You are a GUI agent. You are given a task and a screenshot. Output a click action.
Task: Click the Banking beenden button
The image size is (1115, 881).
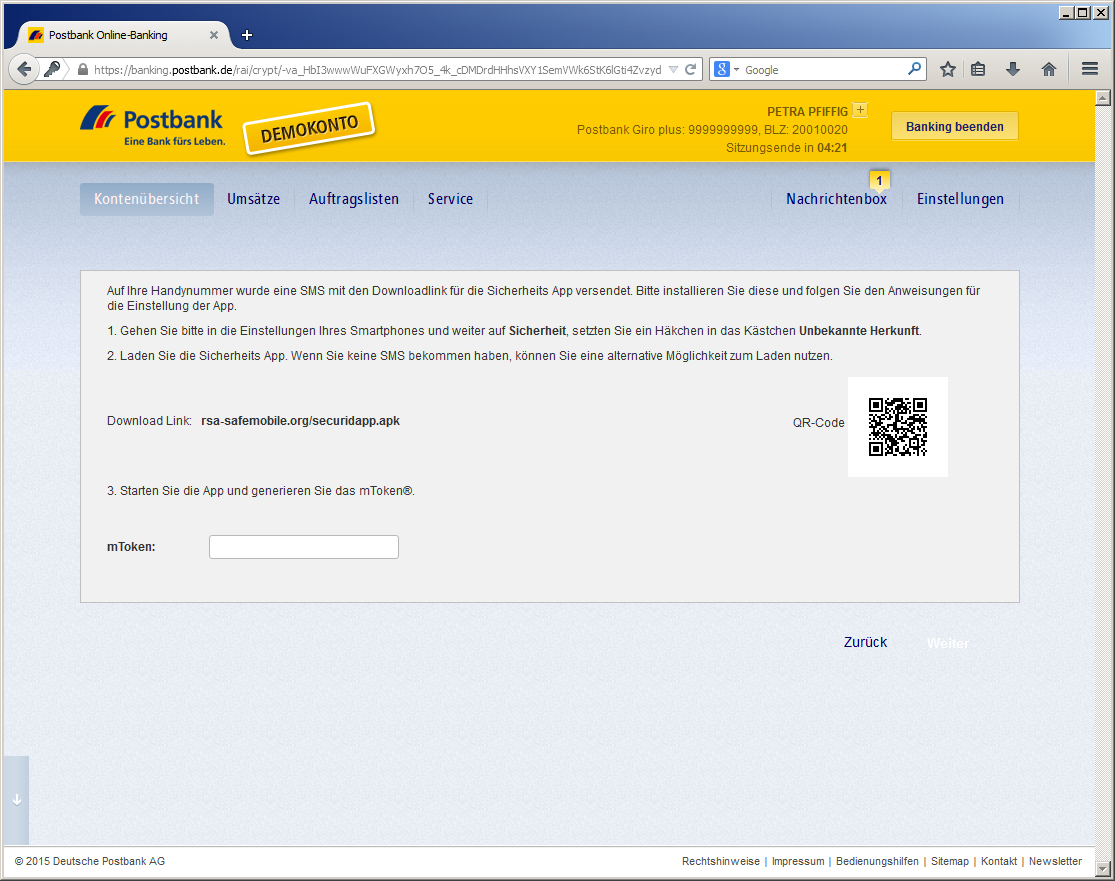click(x=954, y=127)
